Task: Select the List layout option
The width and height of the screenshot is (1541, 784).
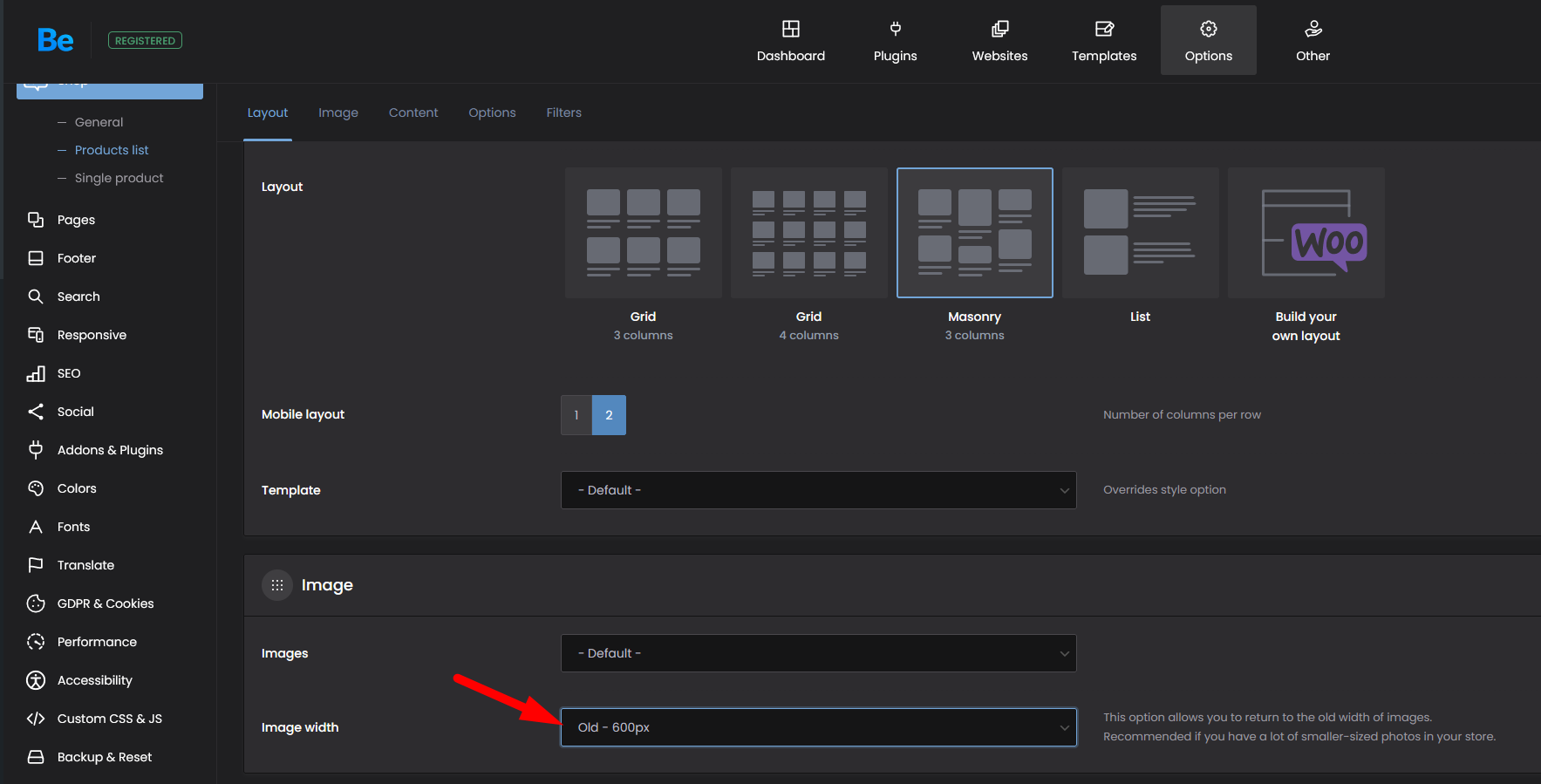Action: coord(1141,233)
